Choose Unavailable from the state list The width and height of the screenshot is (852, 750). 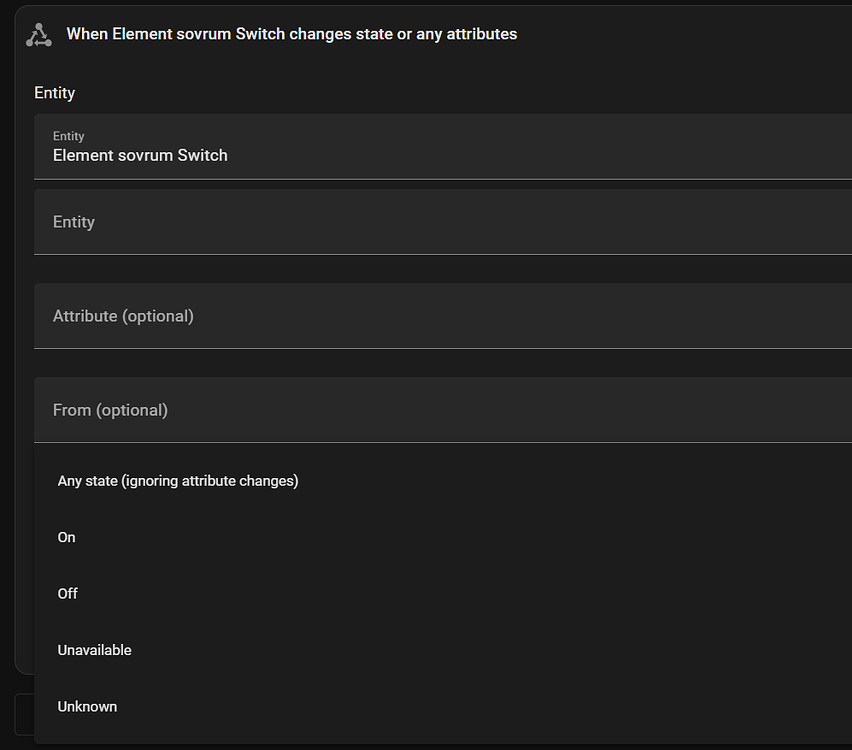click(x=94, y=649)
